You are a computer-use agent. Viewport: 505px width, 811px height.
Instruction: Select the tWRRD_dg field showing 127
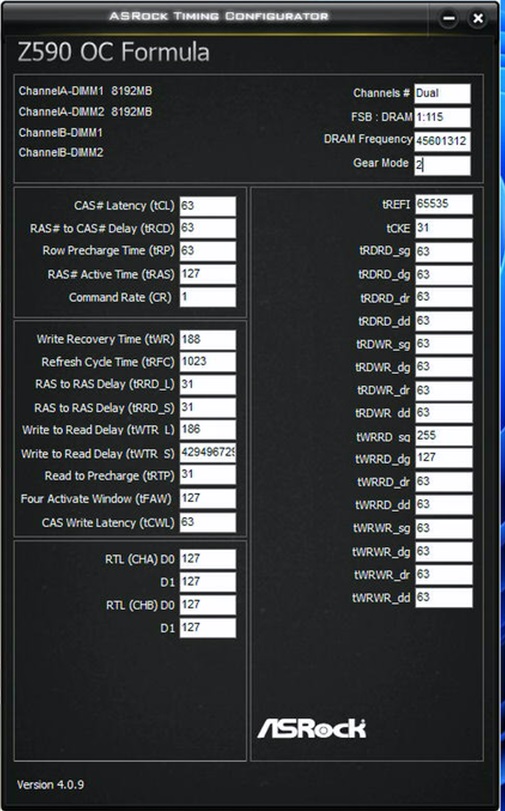[x=443, y=458]
